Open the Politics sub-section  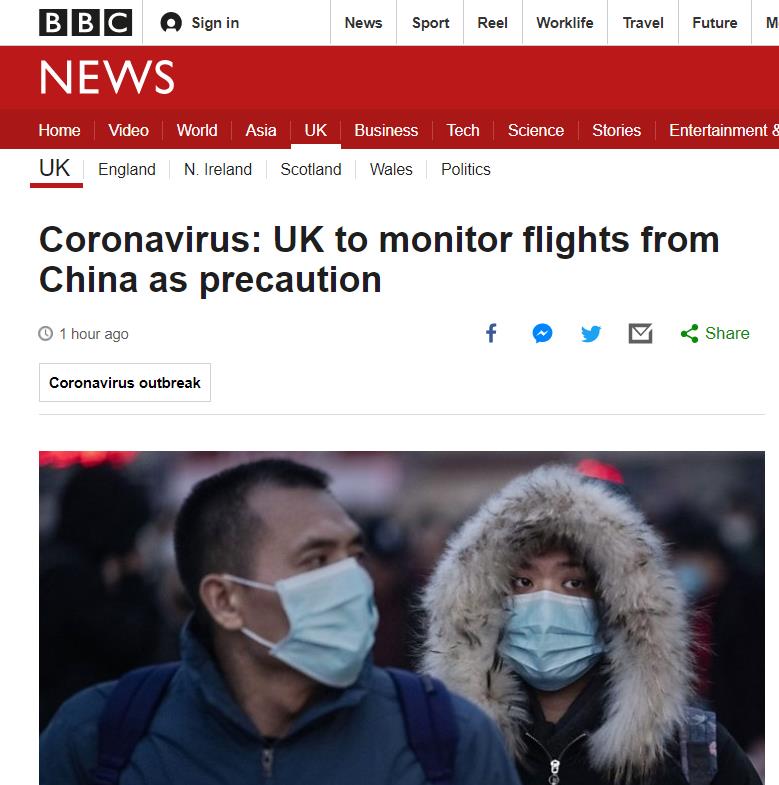pos(466,169)
